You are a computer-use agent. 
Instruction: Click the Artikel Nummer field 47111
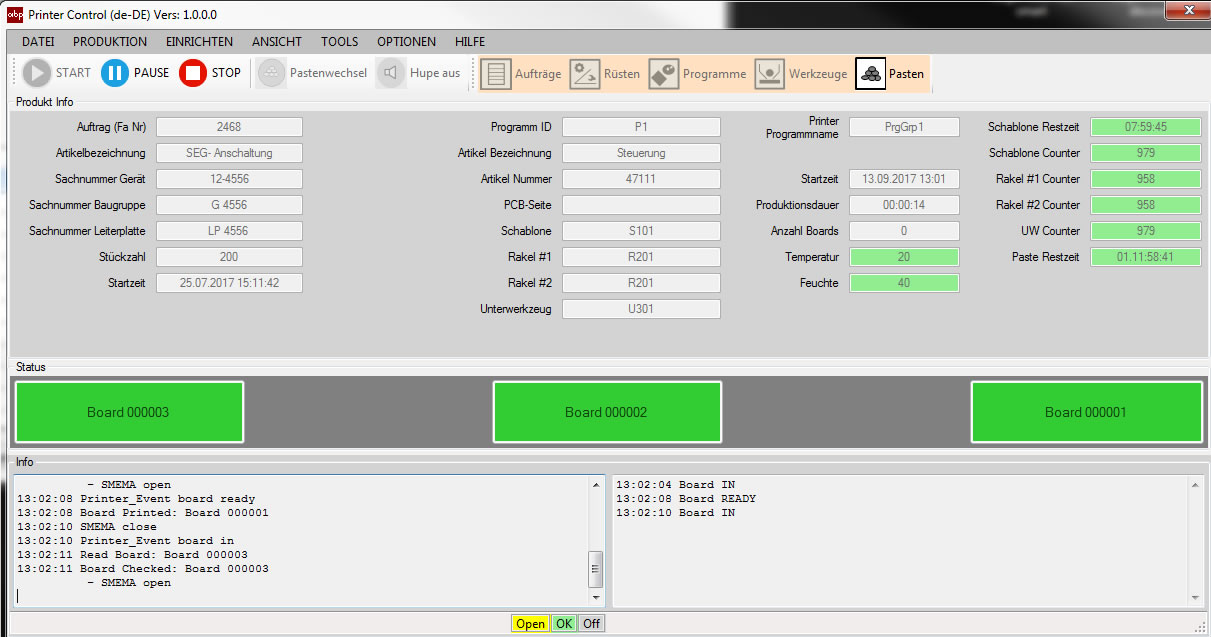pyautogui.click(x=641, y=179)
